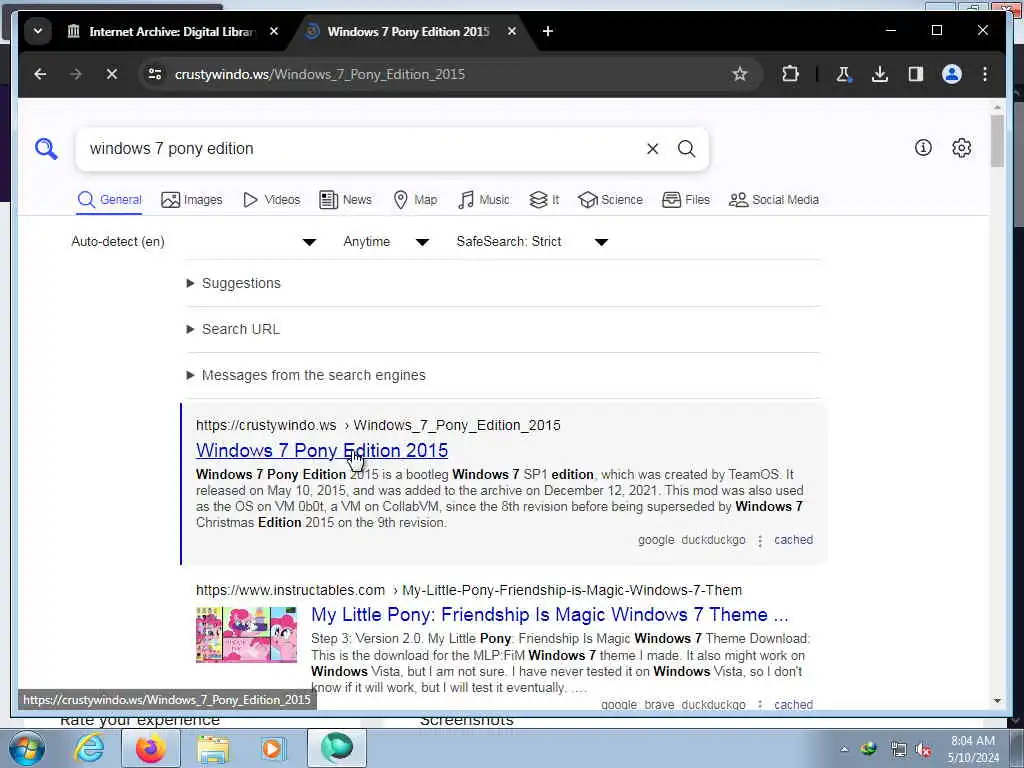1024x768 pixels.
Task: Open the SafeSearch: Strict dropdown
Action: click(x=532, y=242)
